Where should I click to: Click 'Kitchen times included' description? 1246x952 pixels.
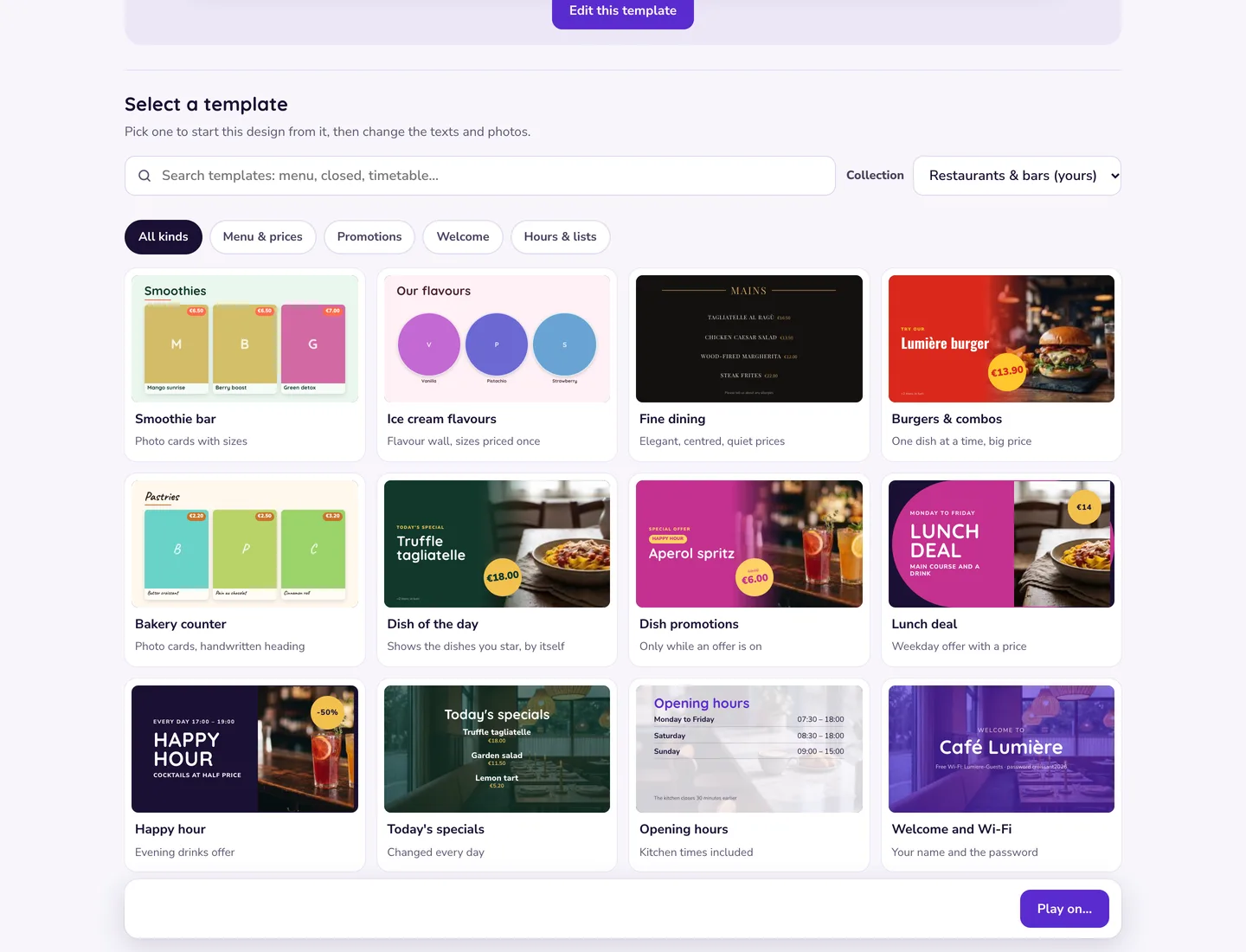click(x=697, y=852)
